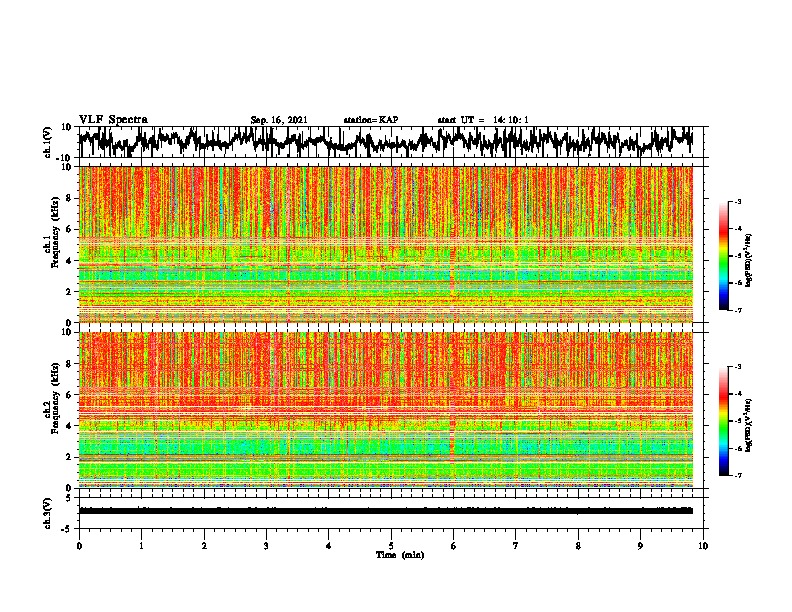The image size is (792, 612).
Task: Click the "8" kHz tick on ch.2 frequency axis
Action: 69,364
